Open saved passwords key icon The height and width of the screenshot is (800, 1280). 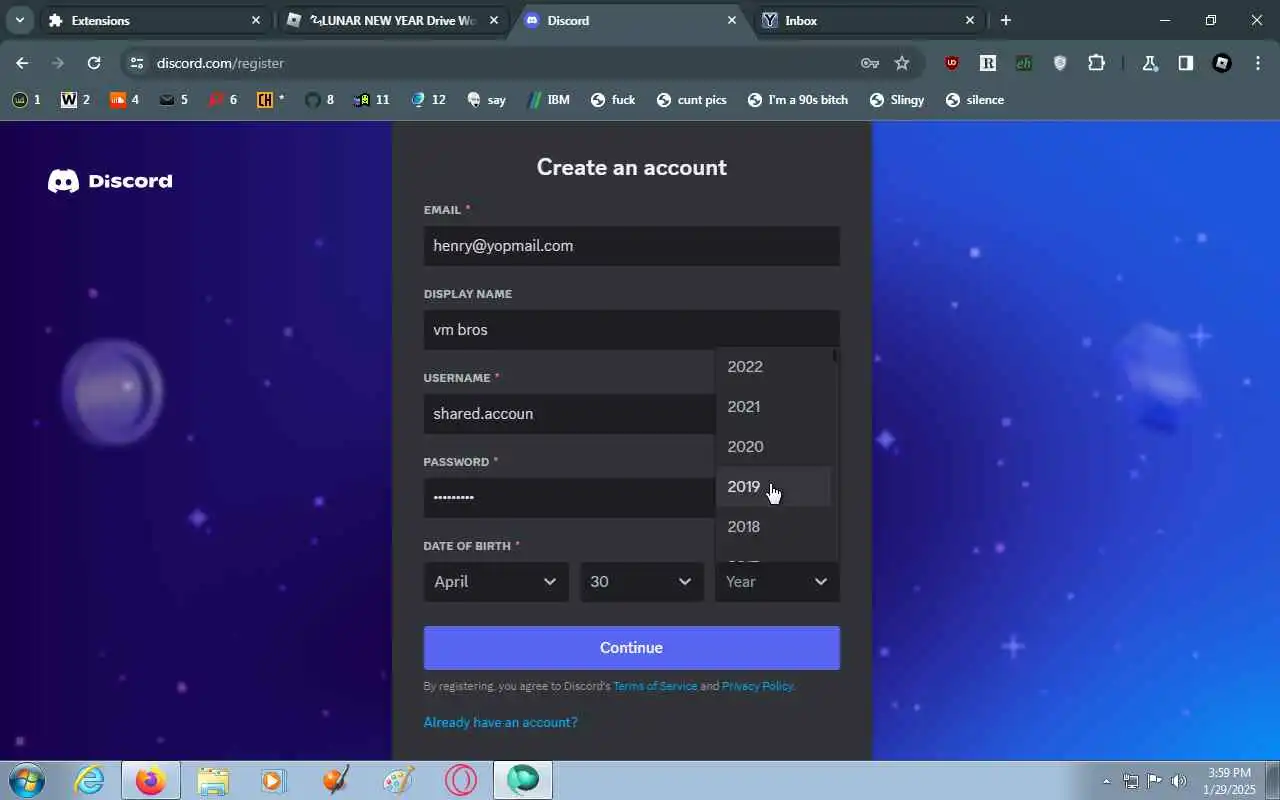[x=869, y=63]
